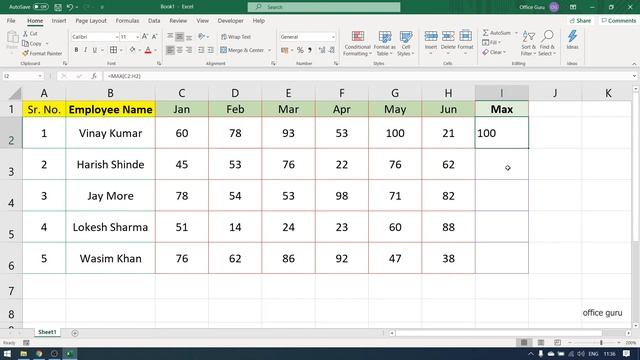The width and height of the screenshot is (640, 360).
Task: Toggle bold formatting
Action: click(x=76, y=50)
